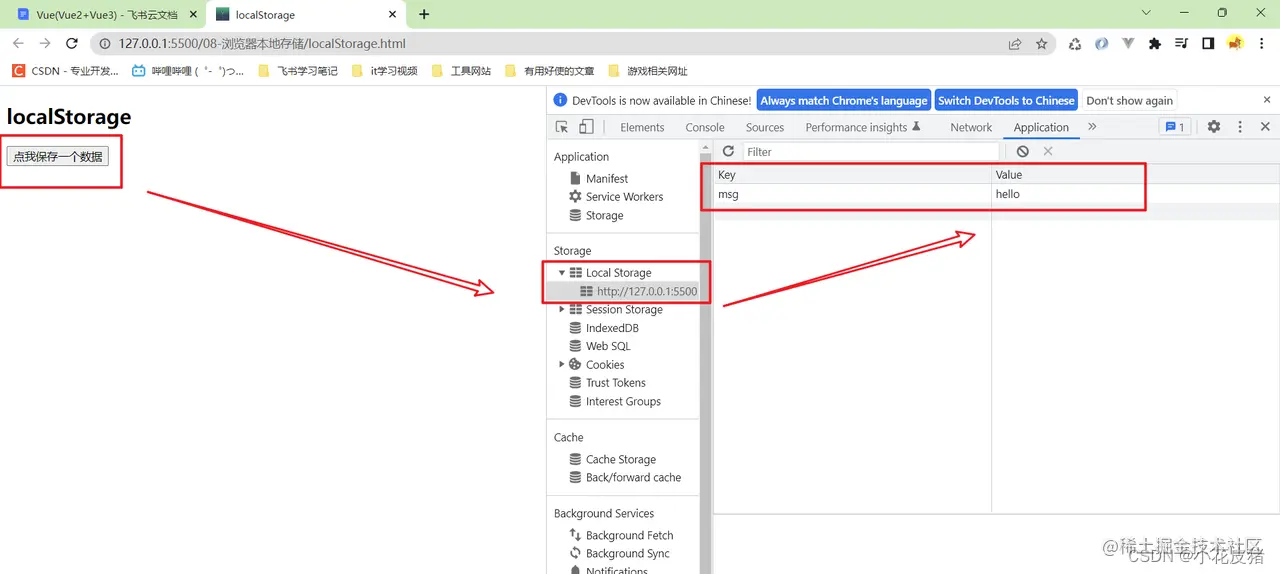Expand the Cookies tree node
This screenshot has height=574, width=1280.
click(562, 365)
